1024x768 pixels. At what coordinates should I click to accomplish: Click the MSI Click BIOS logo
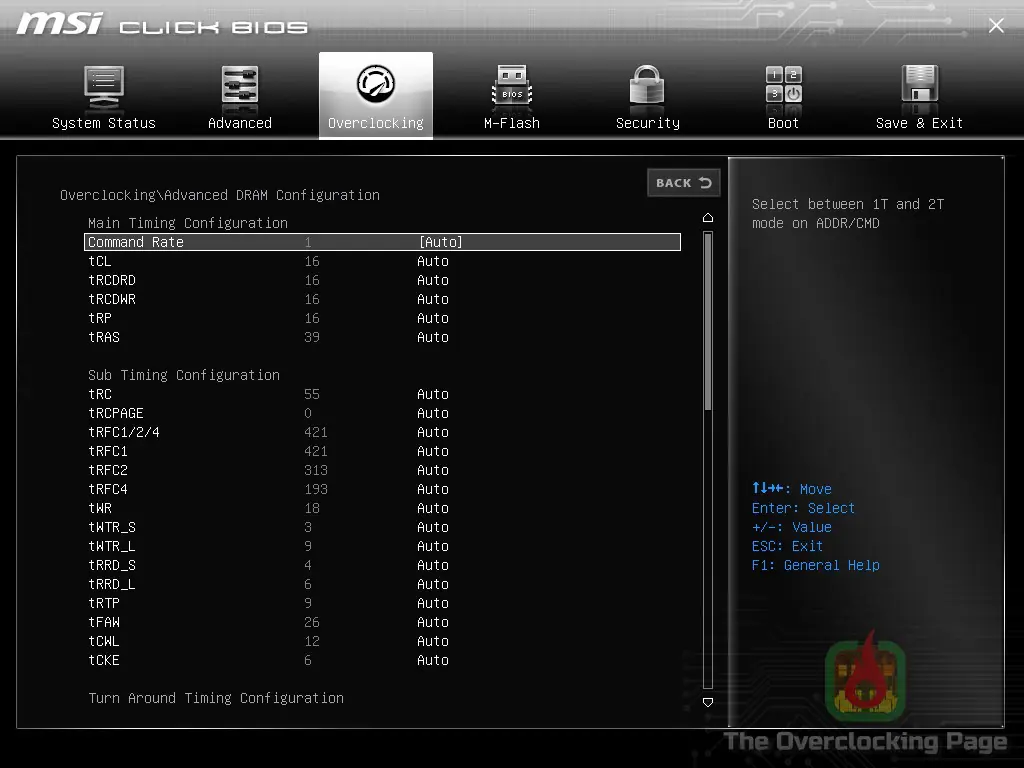[162, 24]
